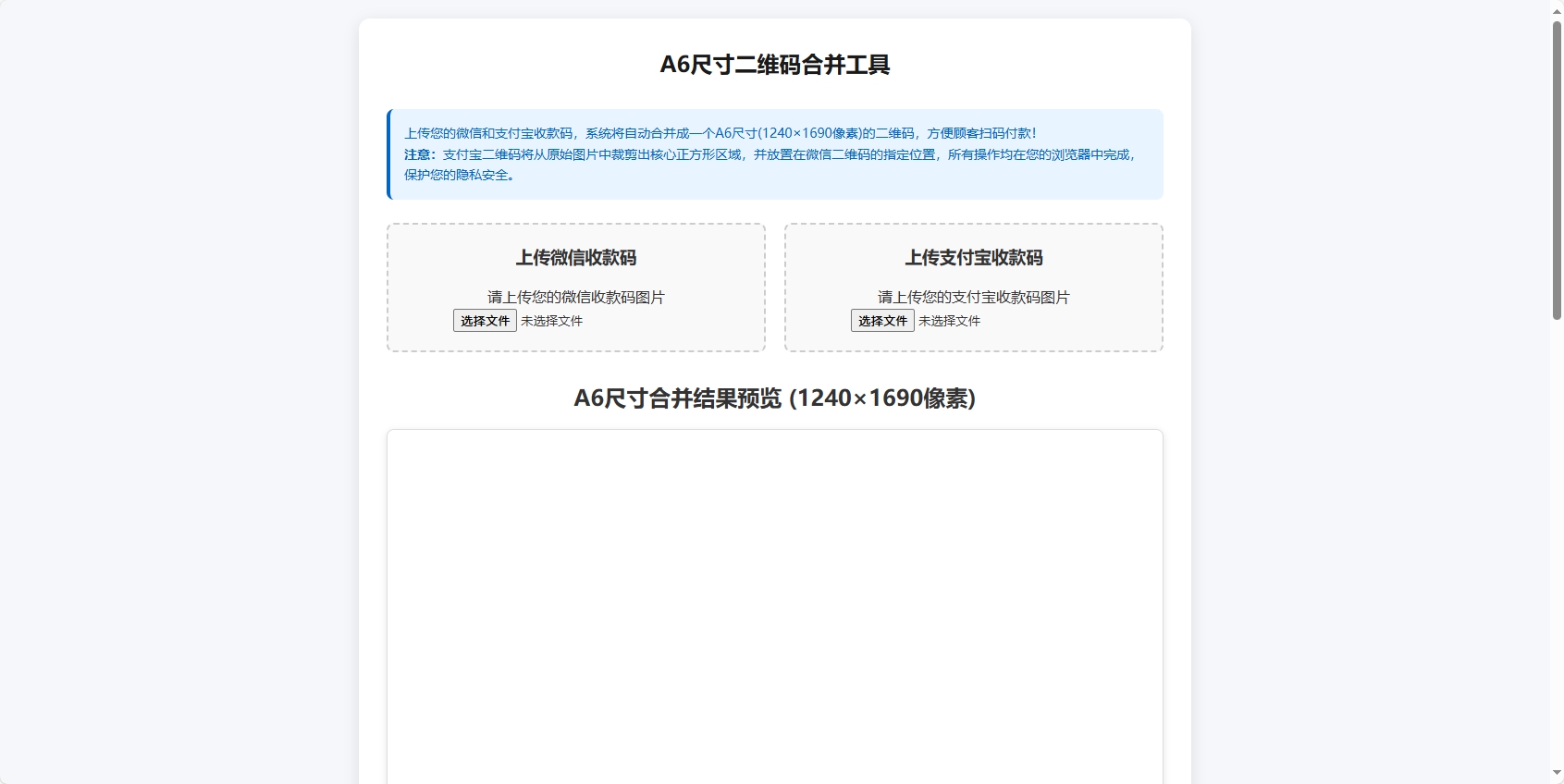Click the A6尺寸合并结果预览 heading
Image resolution: width=1564 pixels, height=784 pixels.
coord(677,398)
